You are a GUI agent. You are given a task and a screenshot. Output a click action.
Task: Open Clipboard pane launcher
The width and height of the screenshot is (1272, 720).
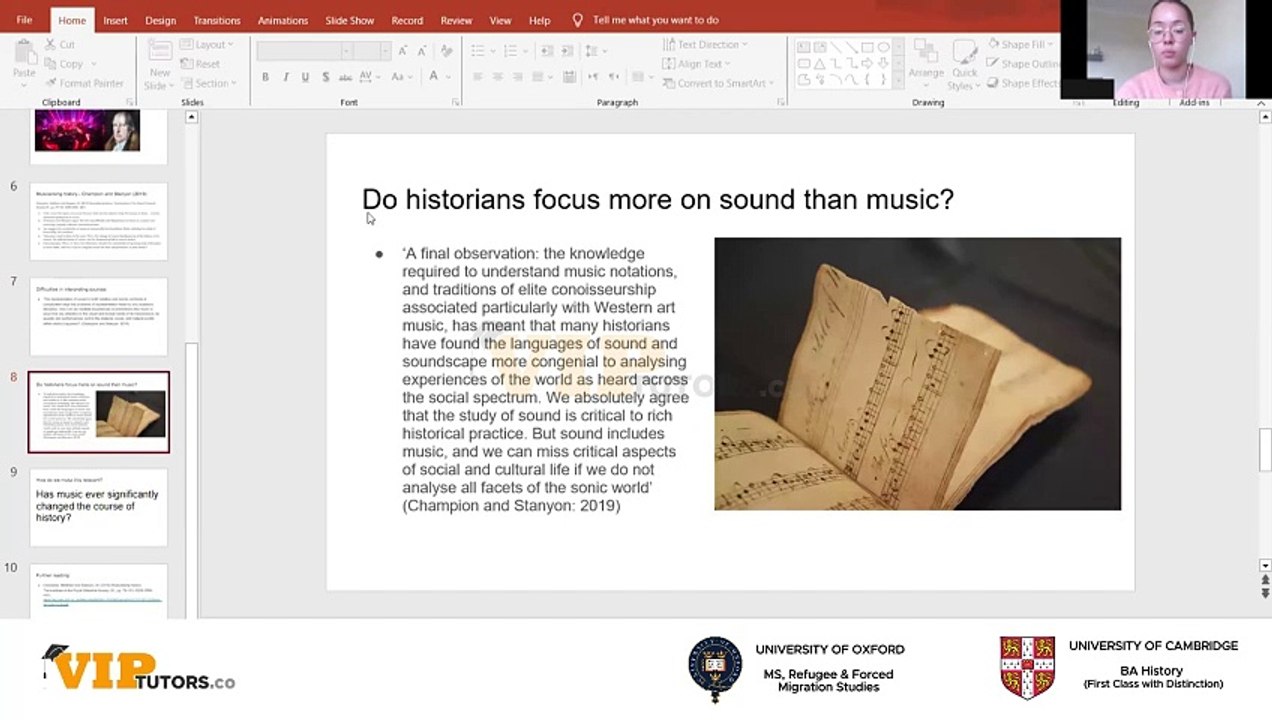(129, 103)
